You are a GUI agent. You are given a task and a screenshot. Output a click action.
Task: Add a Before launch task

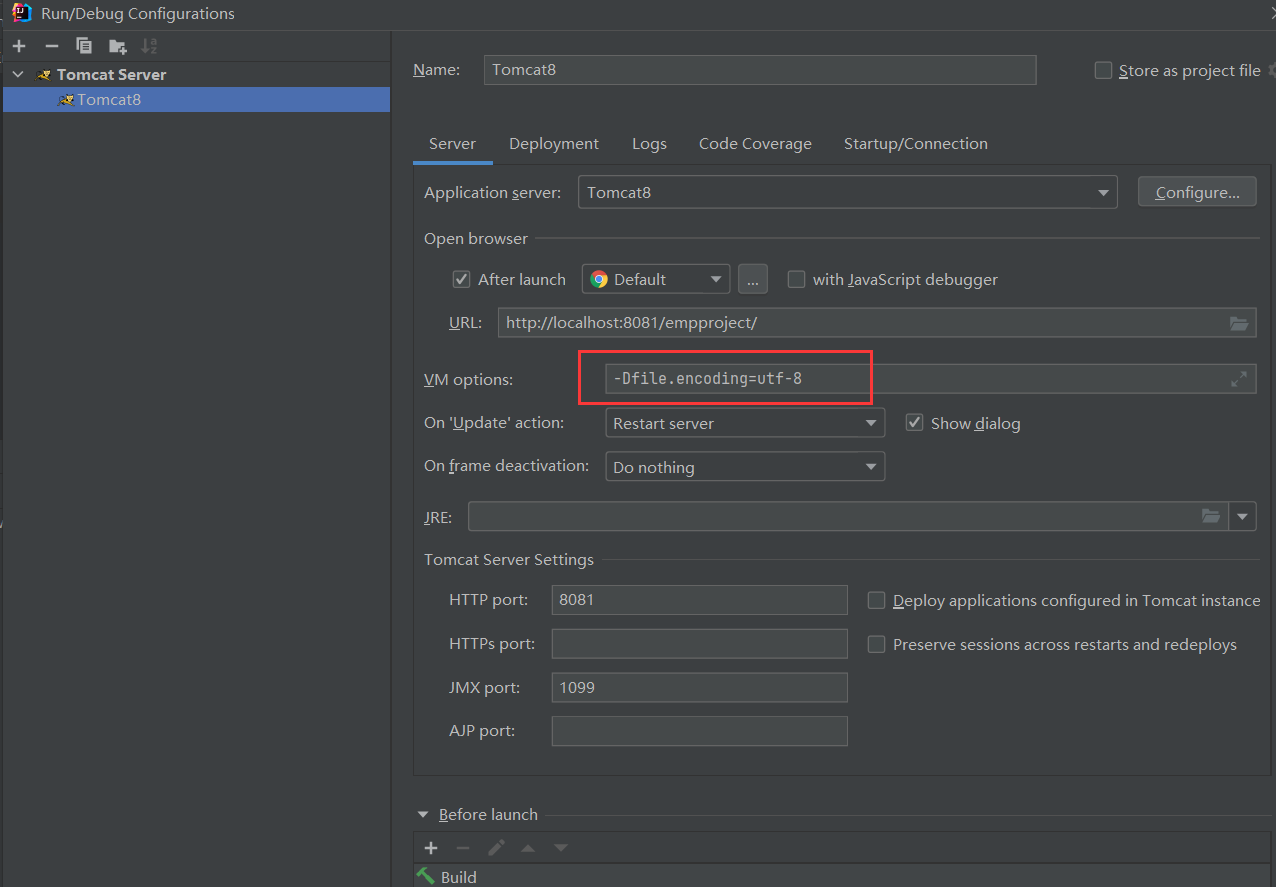pos(431,848)
